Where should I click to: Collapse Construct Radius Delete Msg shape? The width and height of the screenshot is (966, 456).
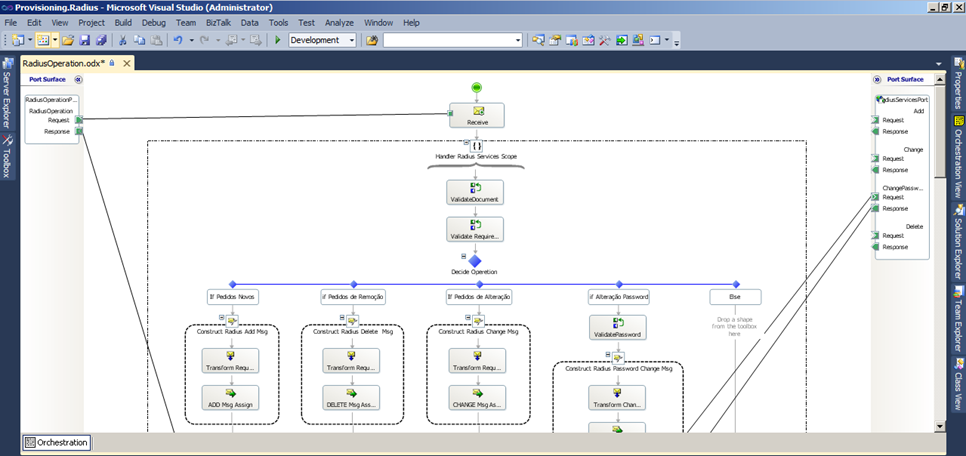342,317
